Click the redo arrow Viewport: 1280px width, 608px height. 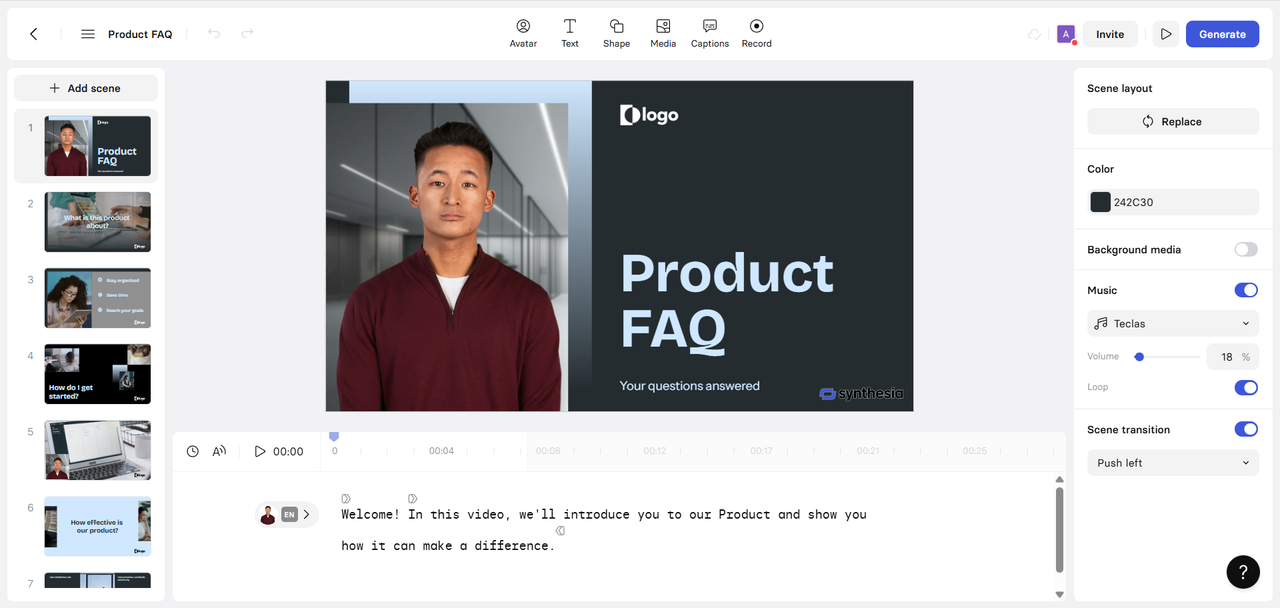coord(247,34)
